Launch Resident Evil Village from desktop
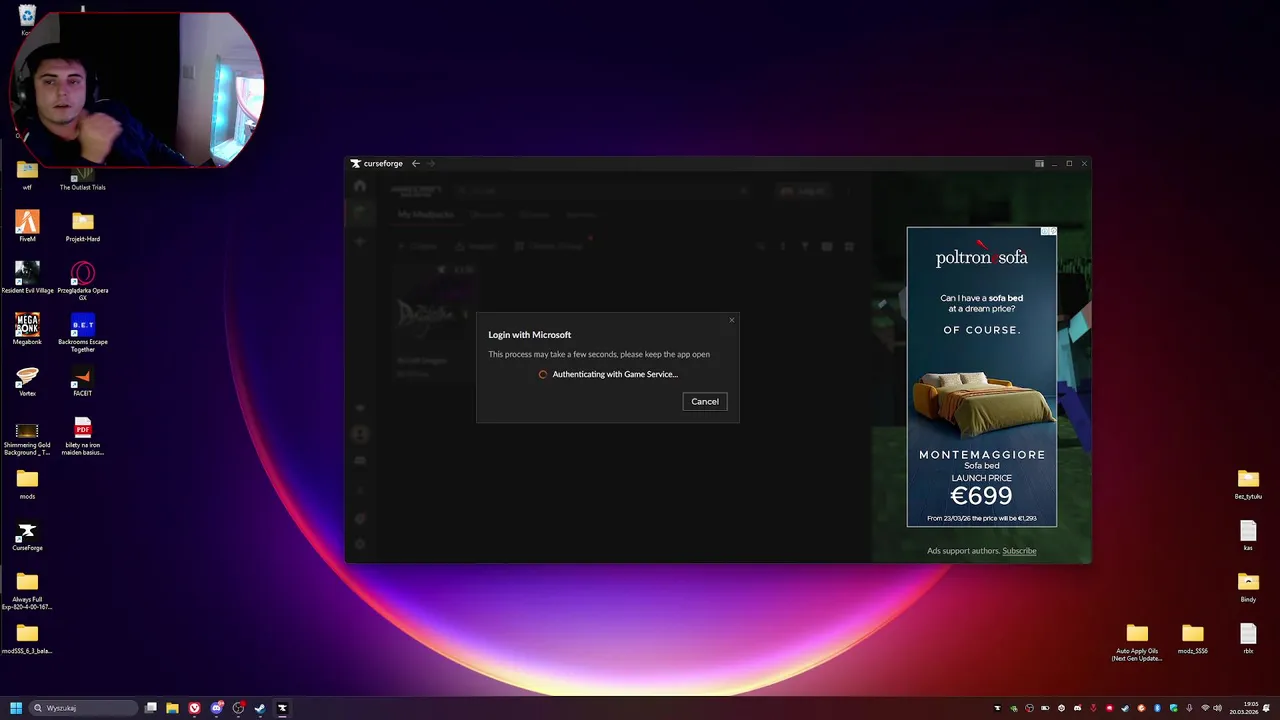 pyautogui.click(x=27, y=277)
